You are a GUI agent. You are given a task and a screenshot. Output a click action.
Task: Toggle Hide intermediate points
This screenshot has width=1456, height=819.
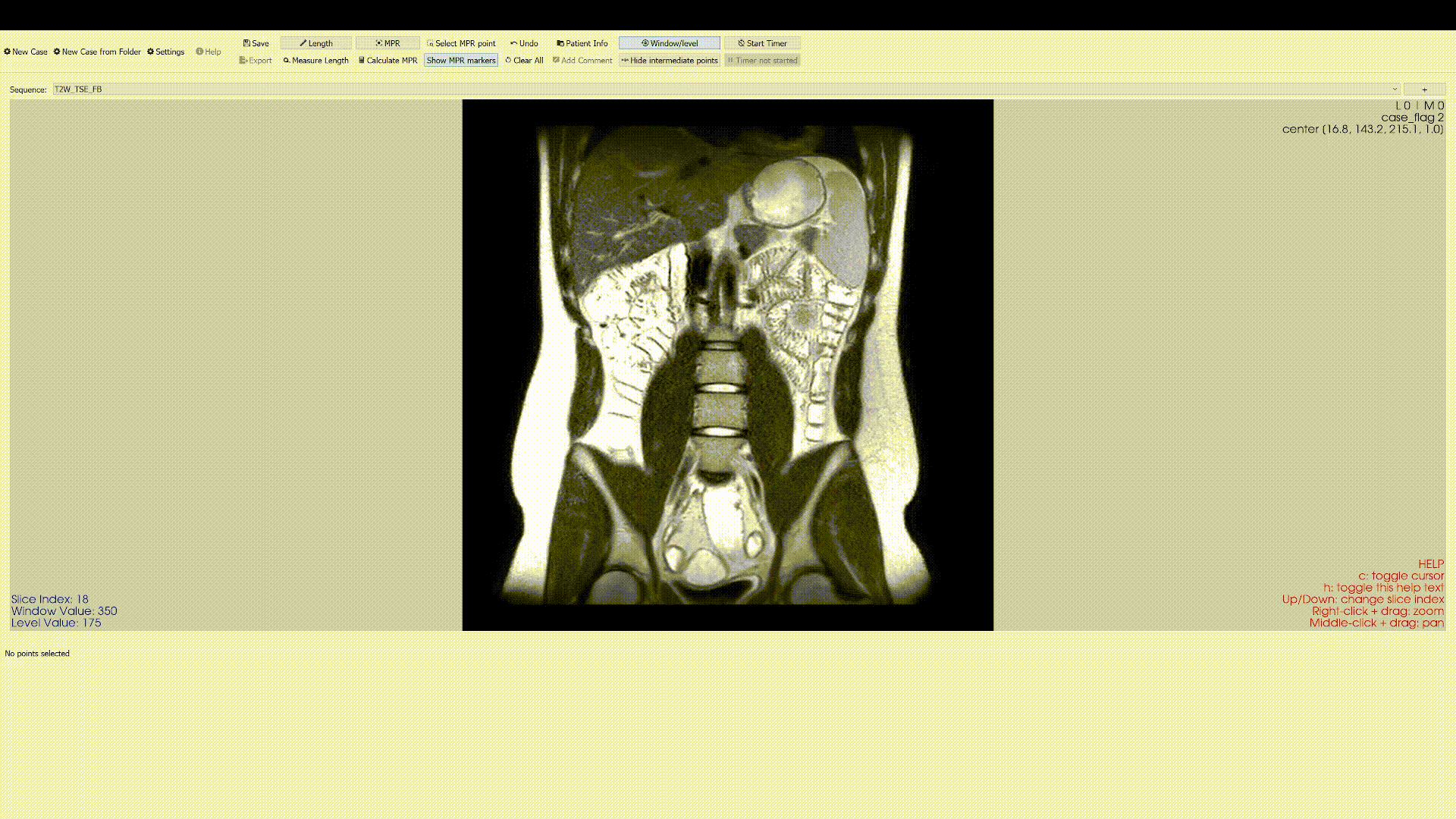669,61
